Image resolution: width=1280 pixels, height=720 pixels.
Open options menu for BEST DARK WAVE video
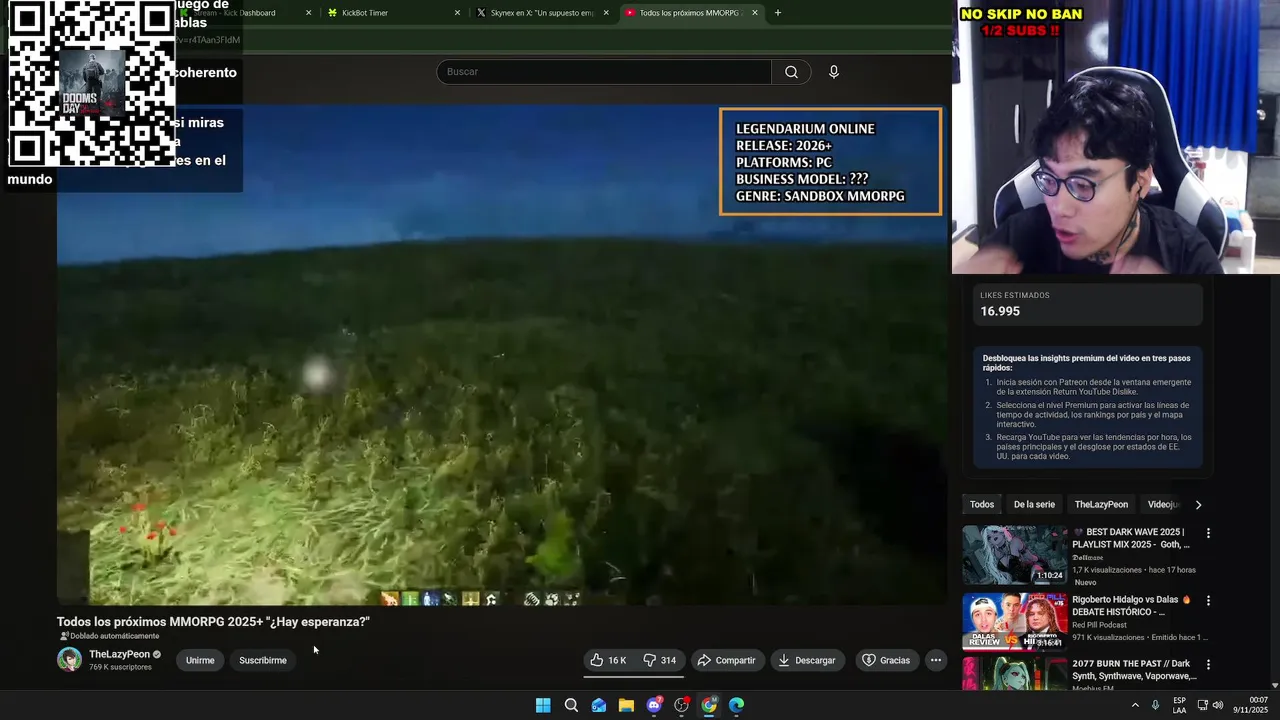pyautogui.click(x=1208, y=533)
